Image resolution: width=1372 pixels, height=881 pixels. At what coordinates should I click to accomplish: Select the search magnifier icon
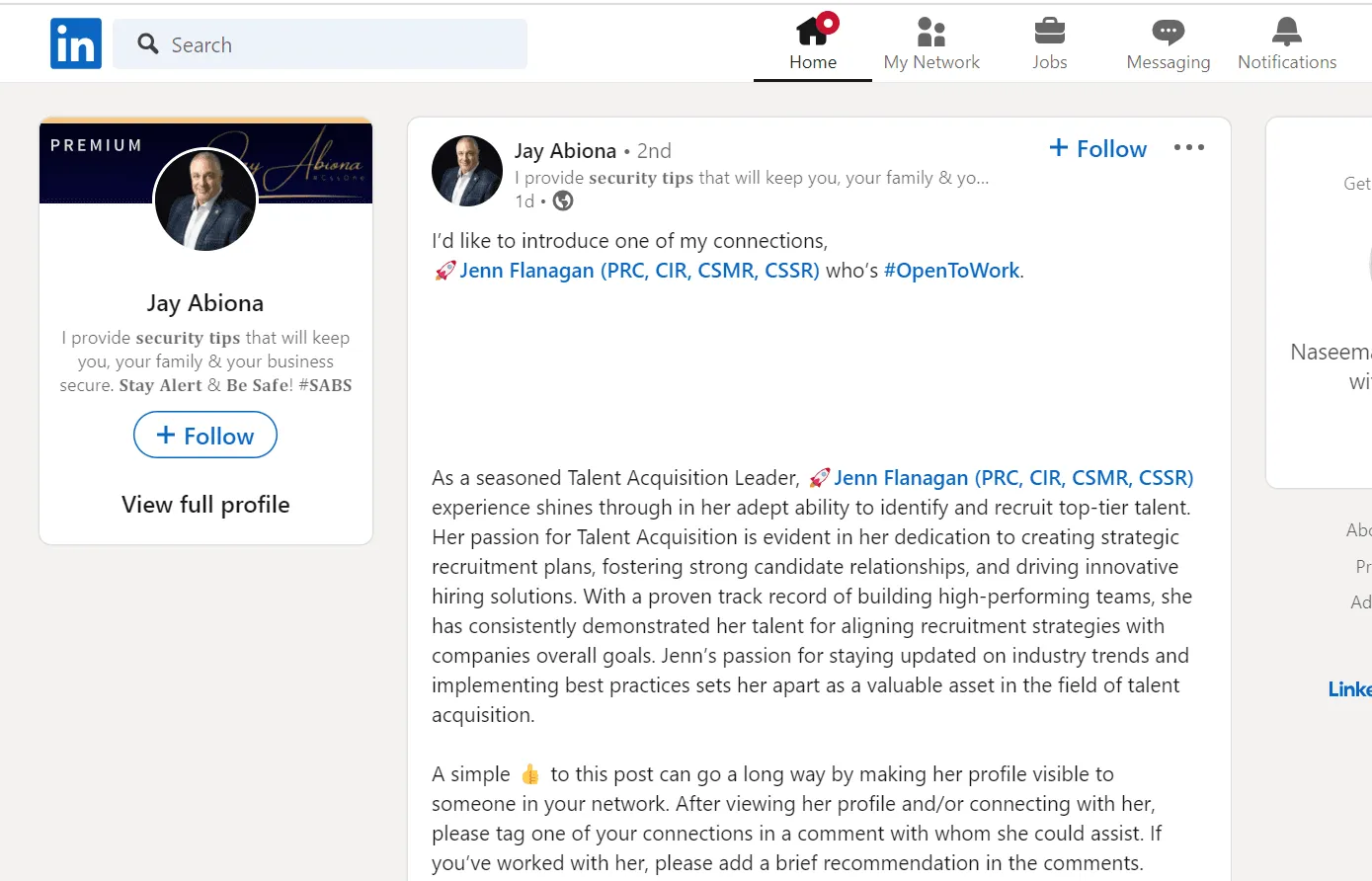point(147,44)
